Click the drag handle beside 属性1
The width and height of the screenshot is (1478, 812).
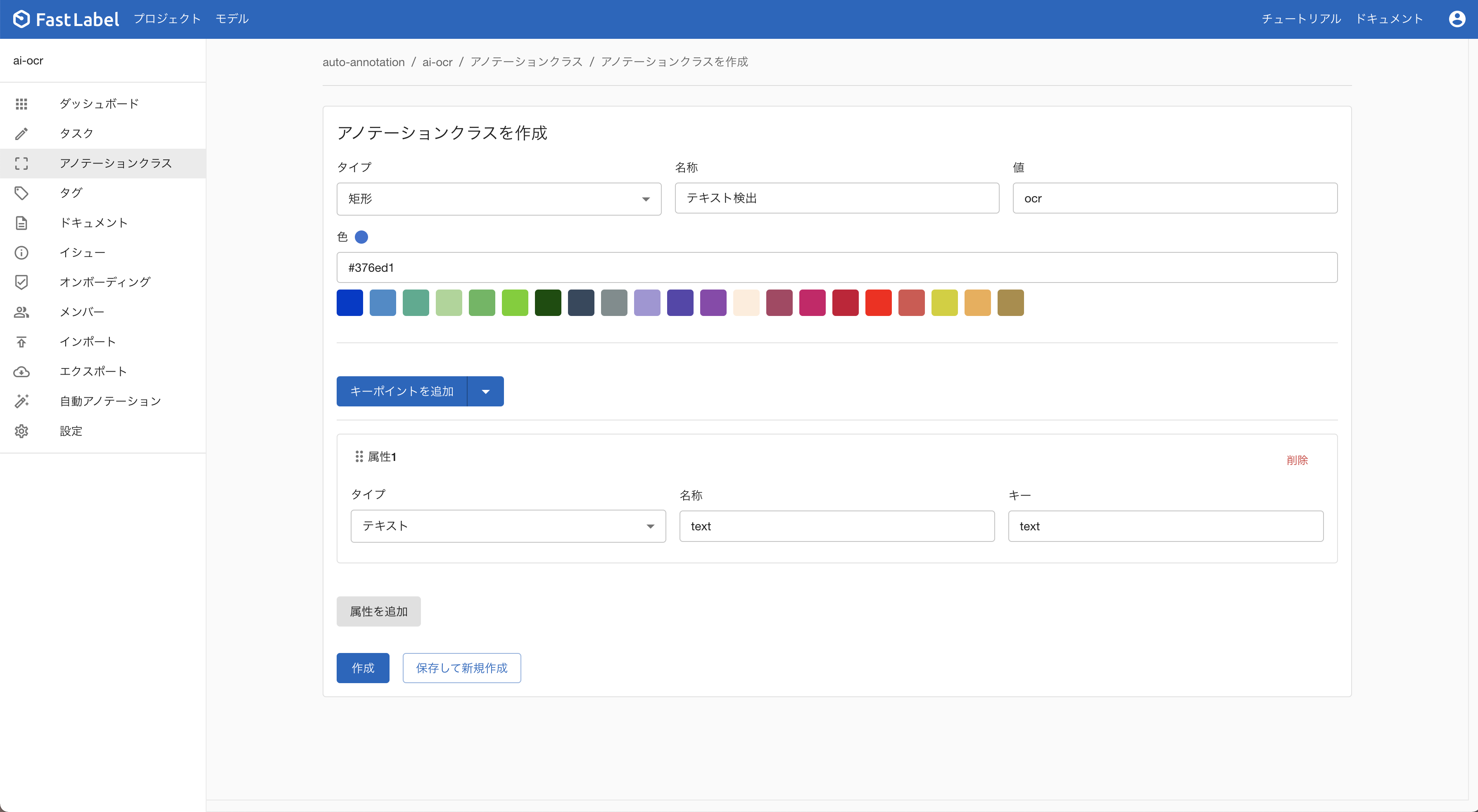coord(359,456)
